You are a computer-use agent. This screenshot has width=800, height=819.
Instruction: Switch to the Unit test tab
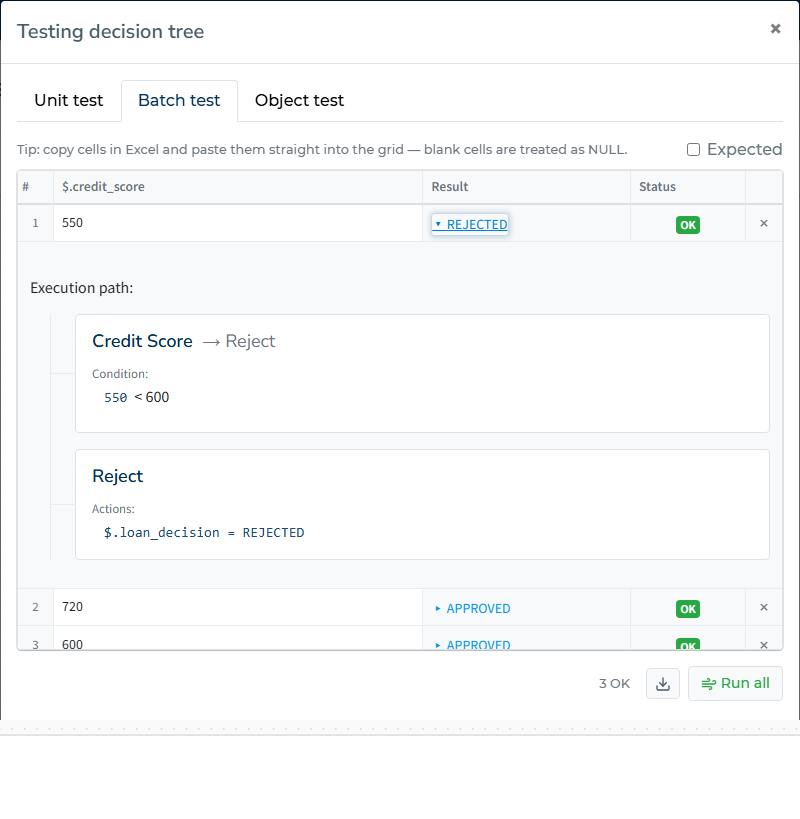[x=68, y=100]
